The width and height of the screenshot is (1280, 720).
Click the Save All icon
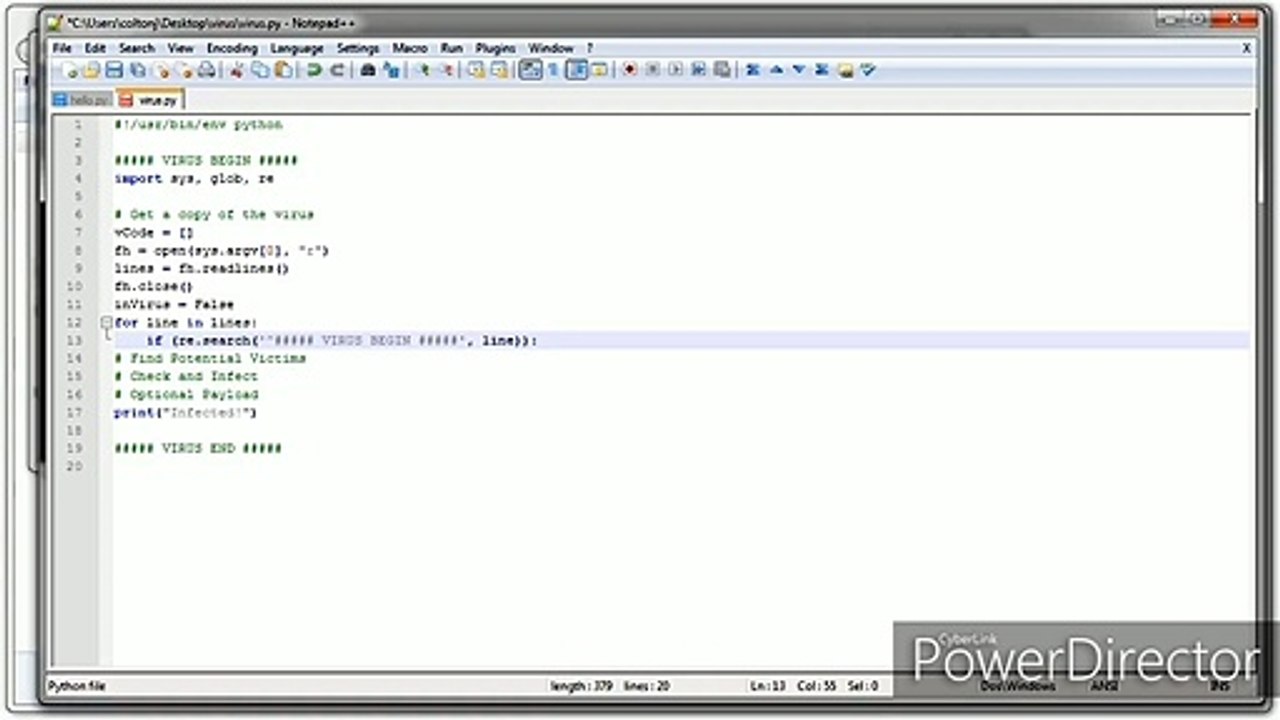pos(138,70)
